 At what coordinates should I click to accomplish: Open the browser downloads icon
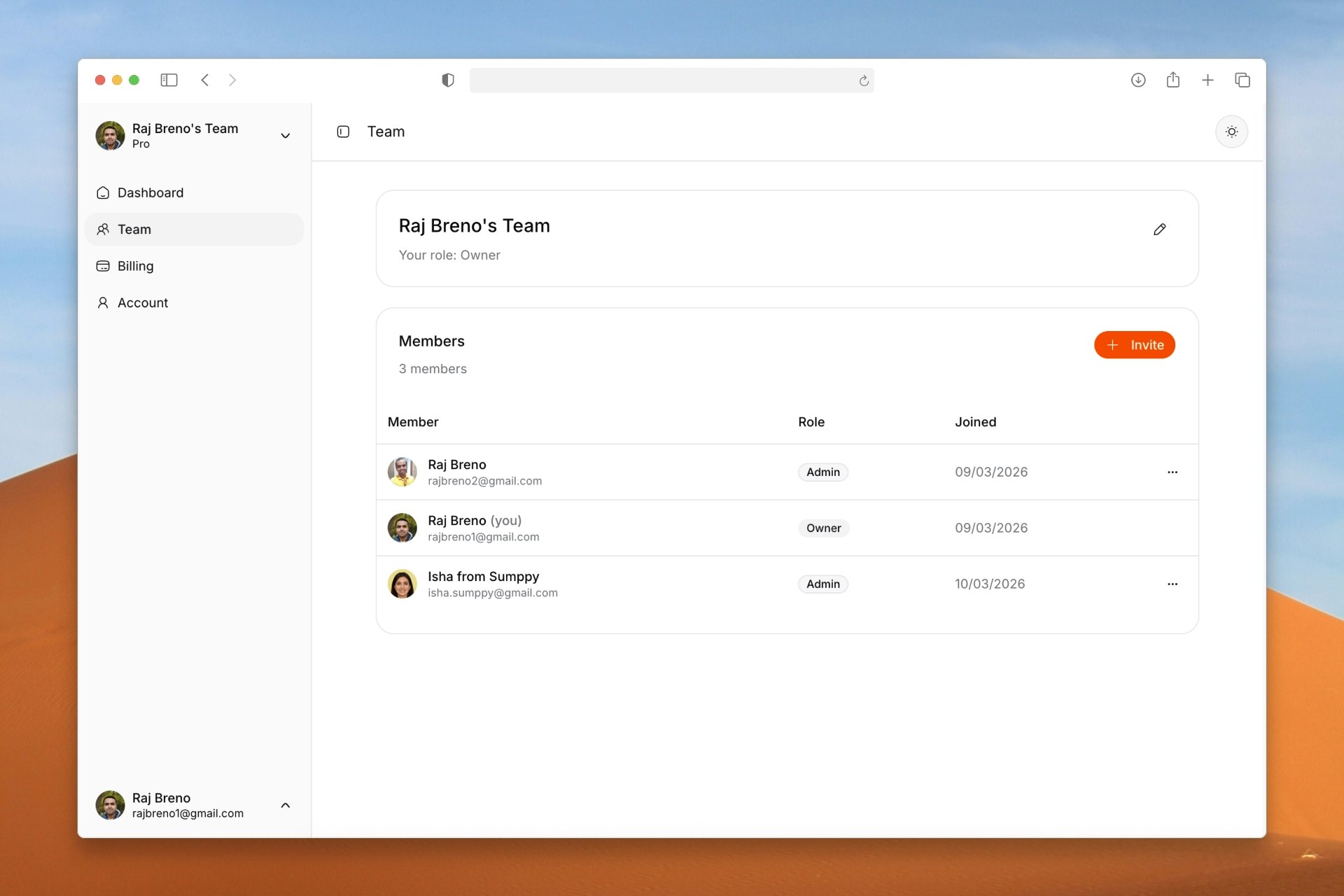pos(1138,80)
